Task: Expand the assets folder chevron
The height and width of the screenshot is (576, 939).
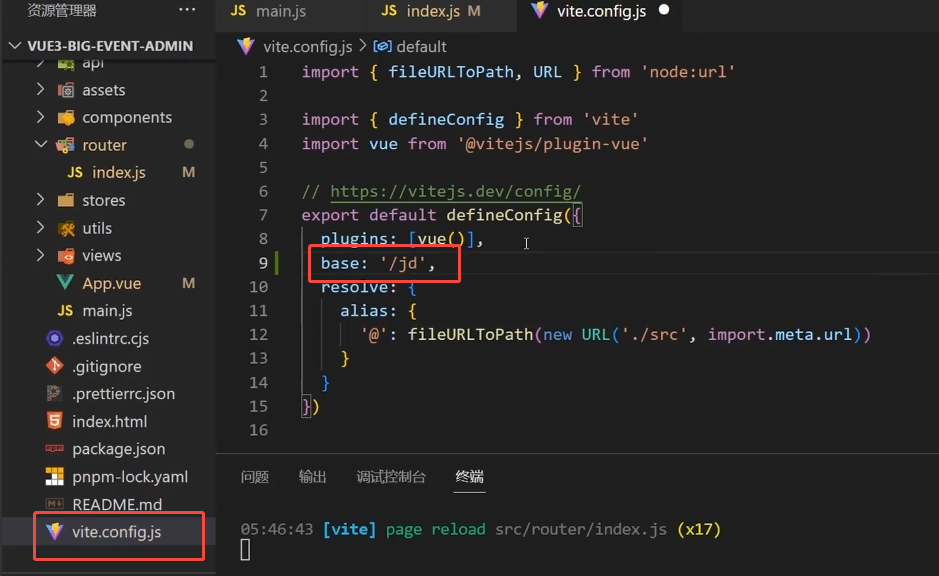Action: point(40,90)
